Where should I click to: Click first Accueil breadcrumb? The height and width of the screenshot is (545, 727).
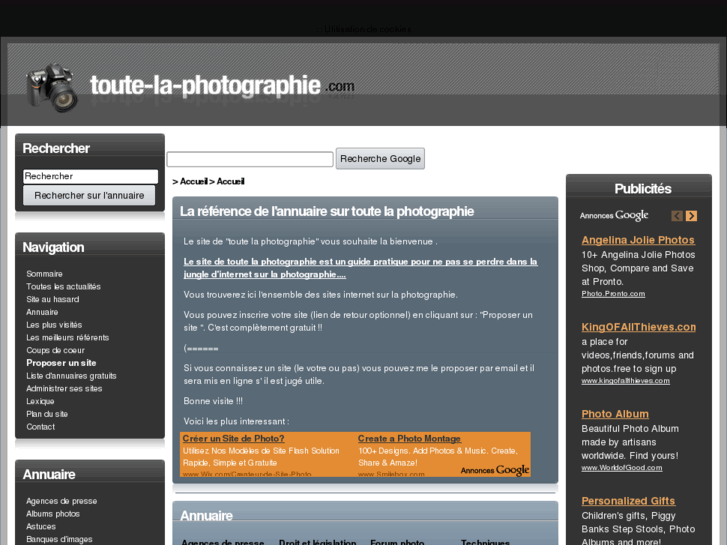tap(194, 181)
